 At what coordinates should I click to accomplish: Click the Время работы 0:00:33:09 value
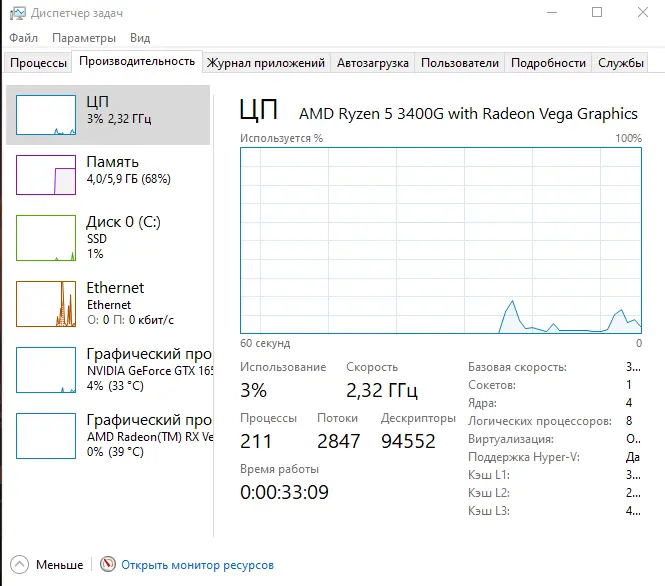tap(284, 492)
